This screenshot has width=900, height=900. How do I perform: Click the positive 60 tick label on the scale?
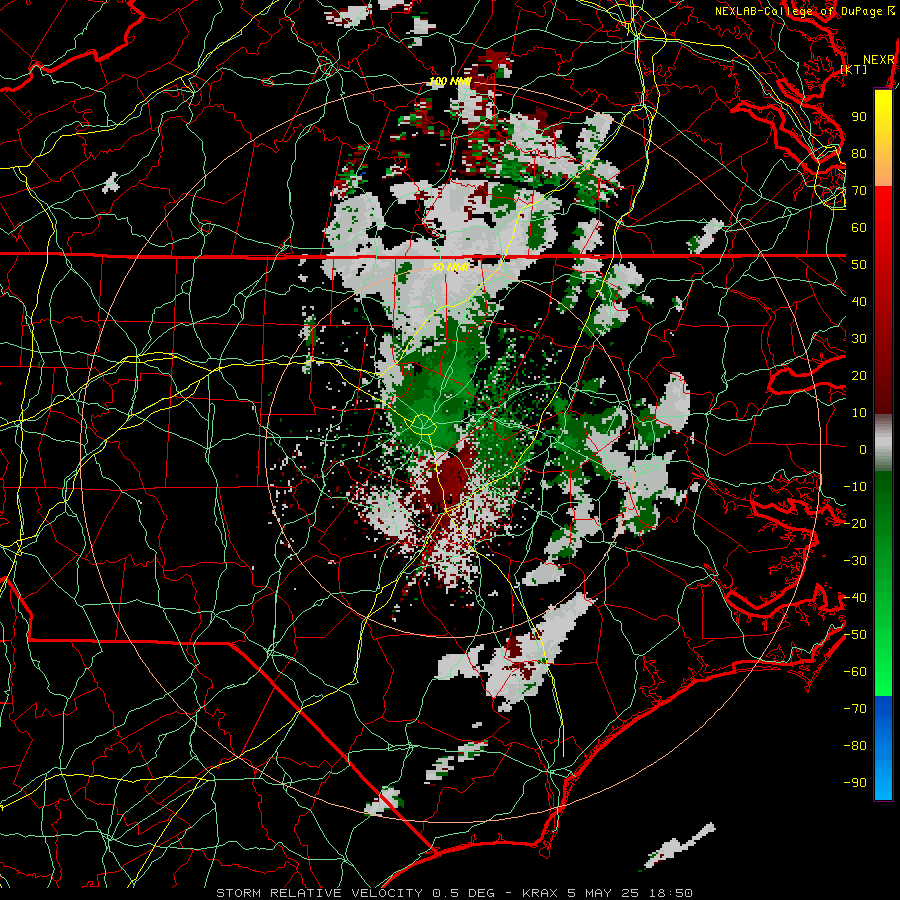pos(859,227)
